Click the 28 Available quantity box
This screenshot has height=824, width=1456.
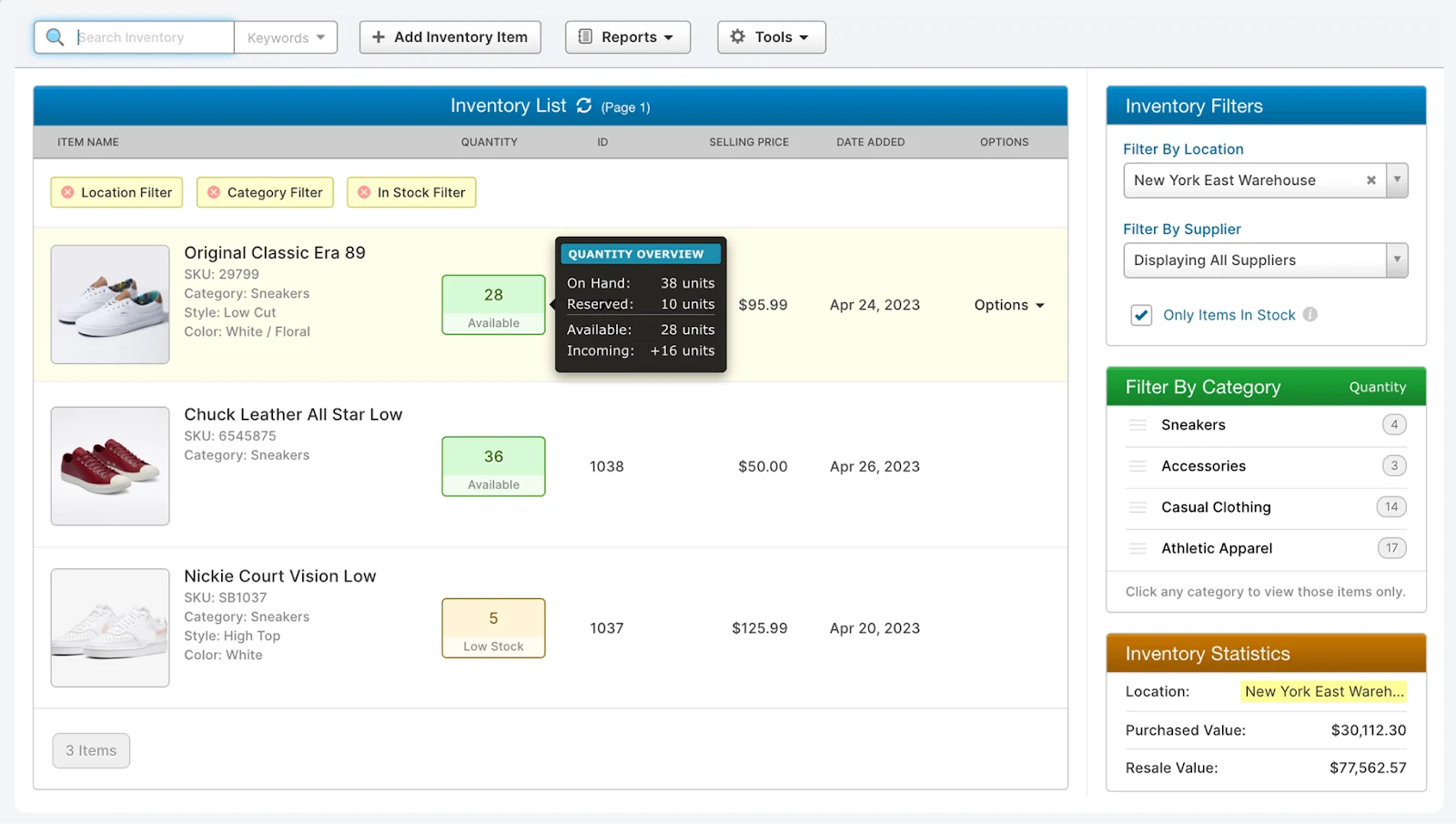493,305
